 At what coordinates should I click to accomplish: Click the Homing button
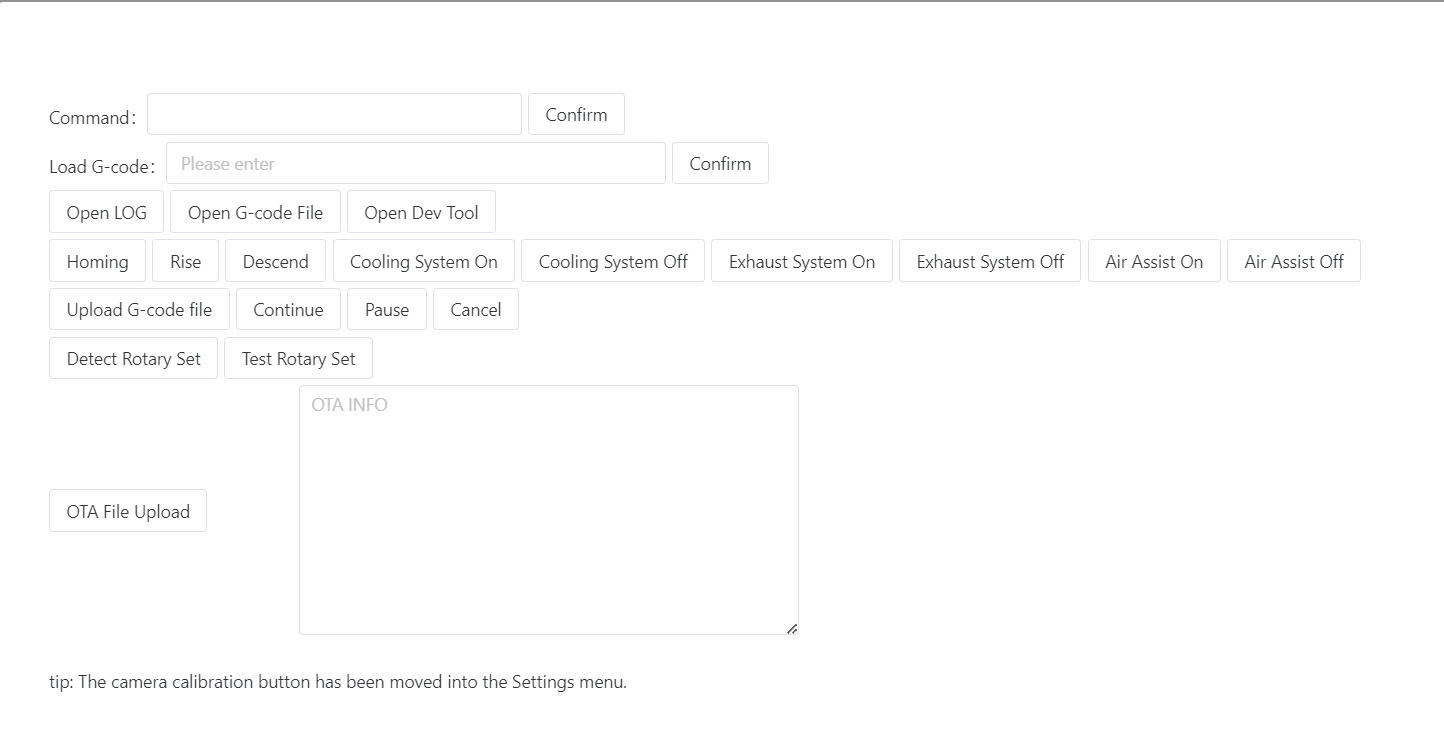coord(97,261)
